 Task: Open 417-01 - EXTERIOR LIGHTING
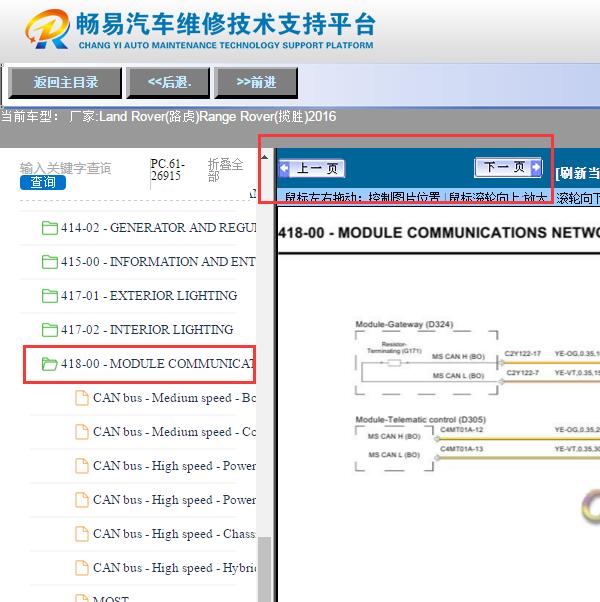tap(149, 296)
